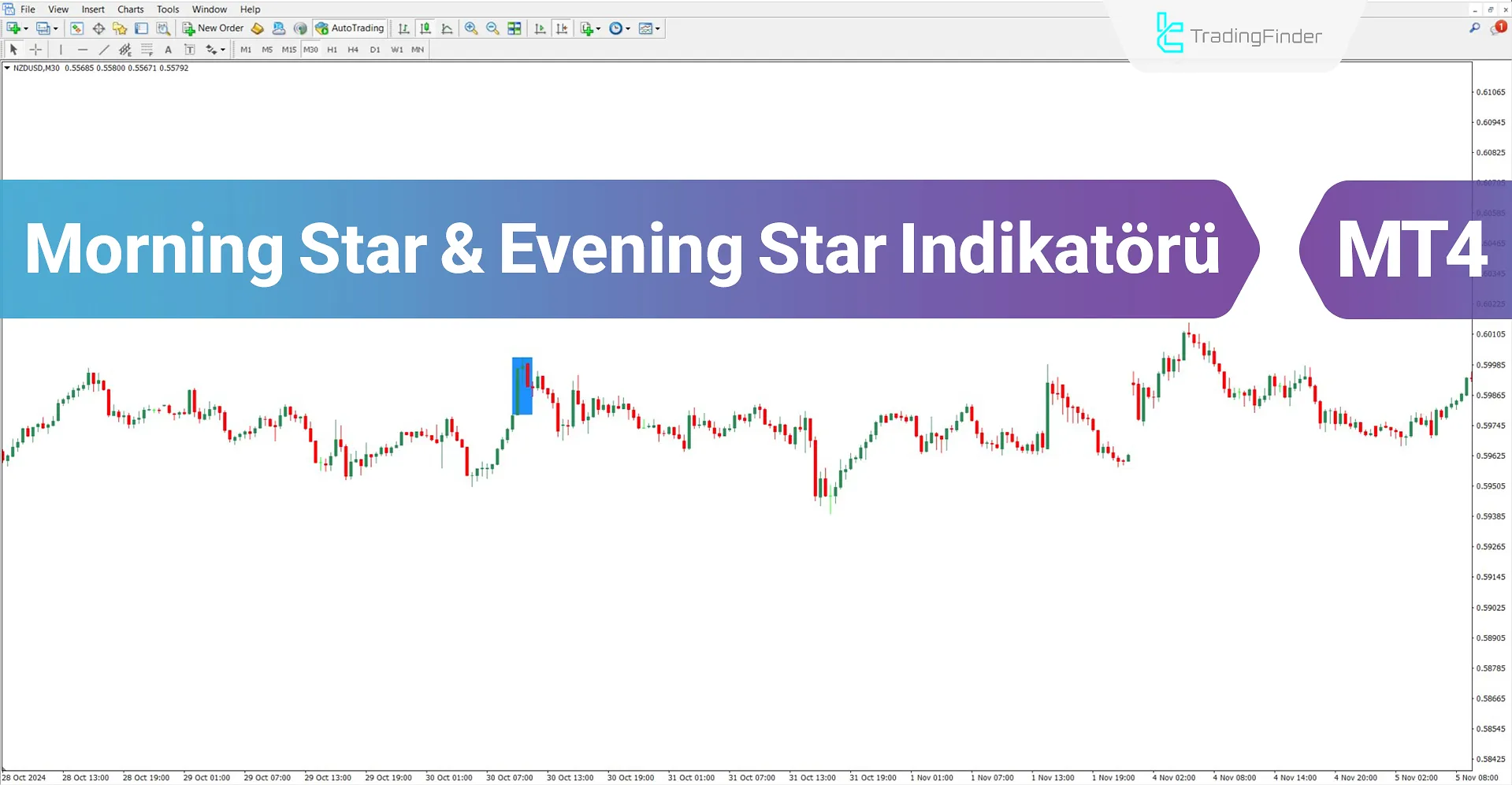Switch chart to Candlestick view
Viewport: 1512px width, 785px height.
click(x=425, y=28)
